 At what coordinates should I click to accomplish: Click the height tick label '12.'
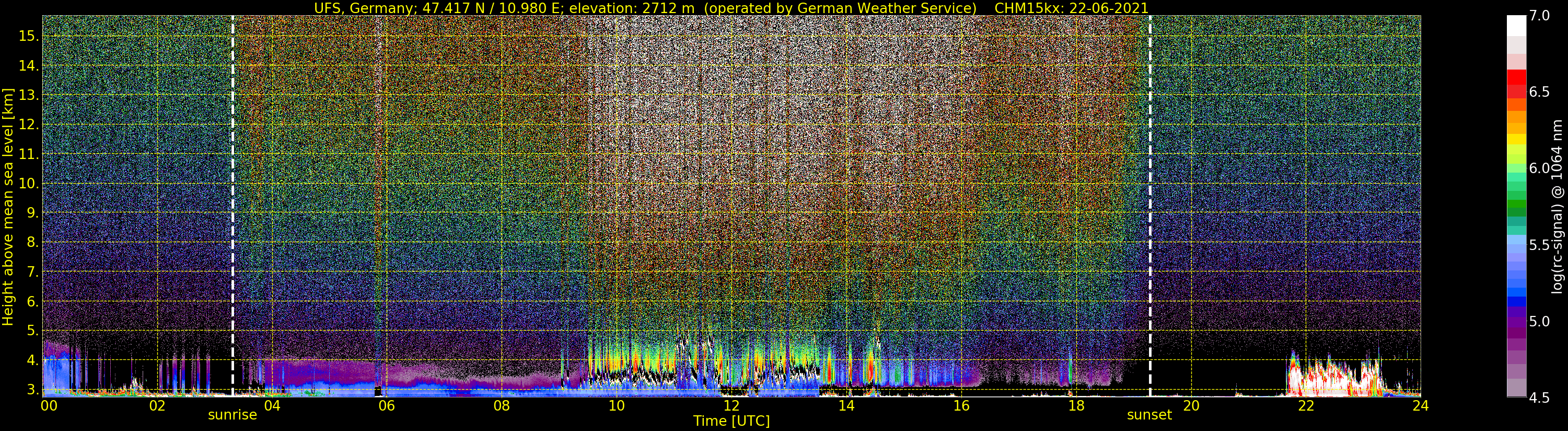[x=29, y=124]
